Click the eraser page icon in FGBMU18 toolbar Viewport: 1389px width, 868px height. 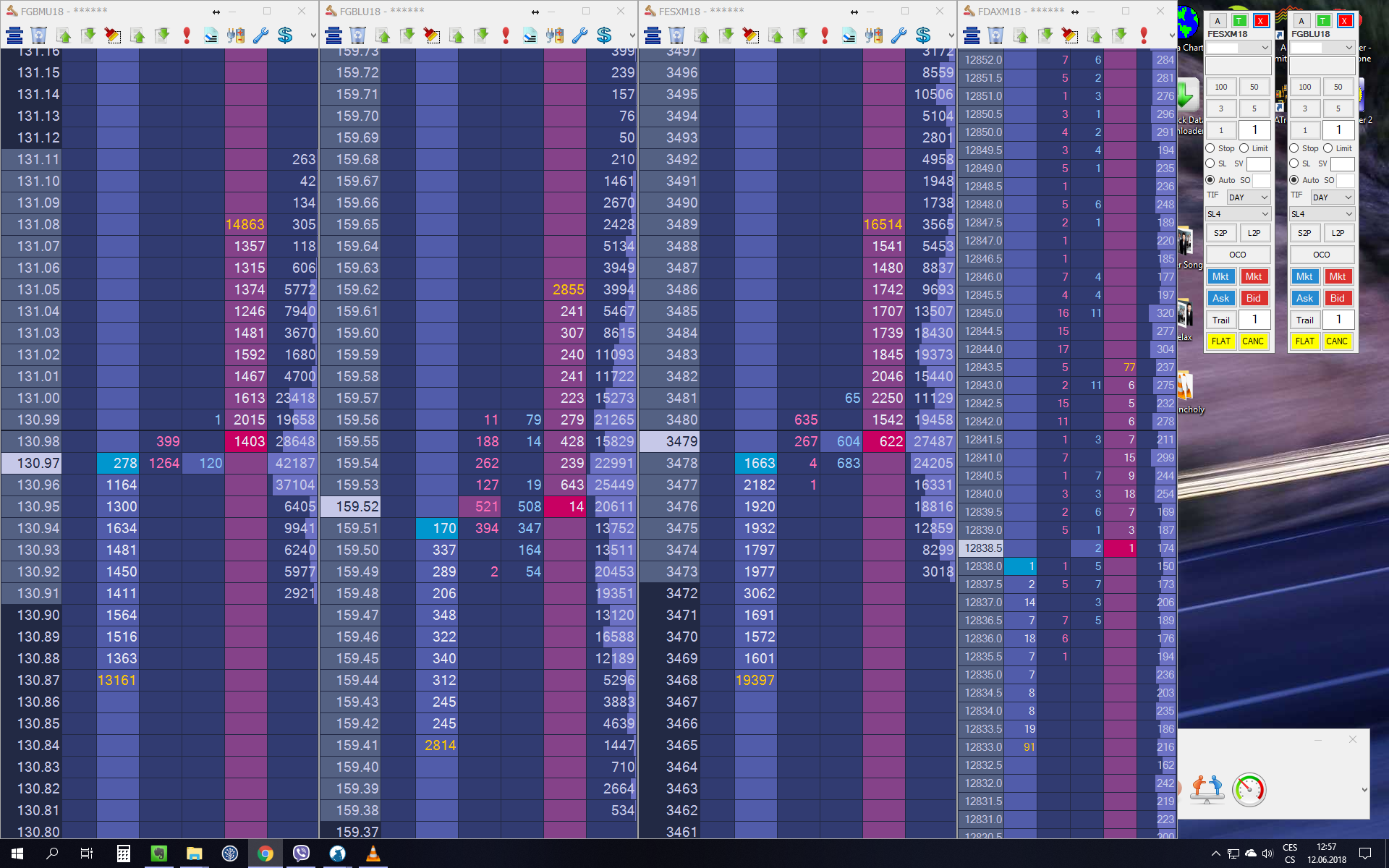pyautogui.click(x=211, y=35)
